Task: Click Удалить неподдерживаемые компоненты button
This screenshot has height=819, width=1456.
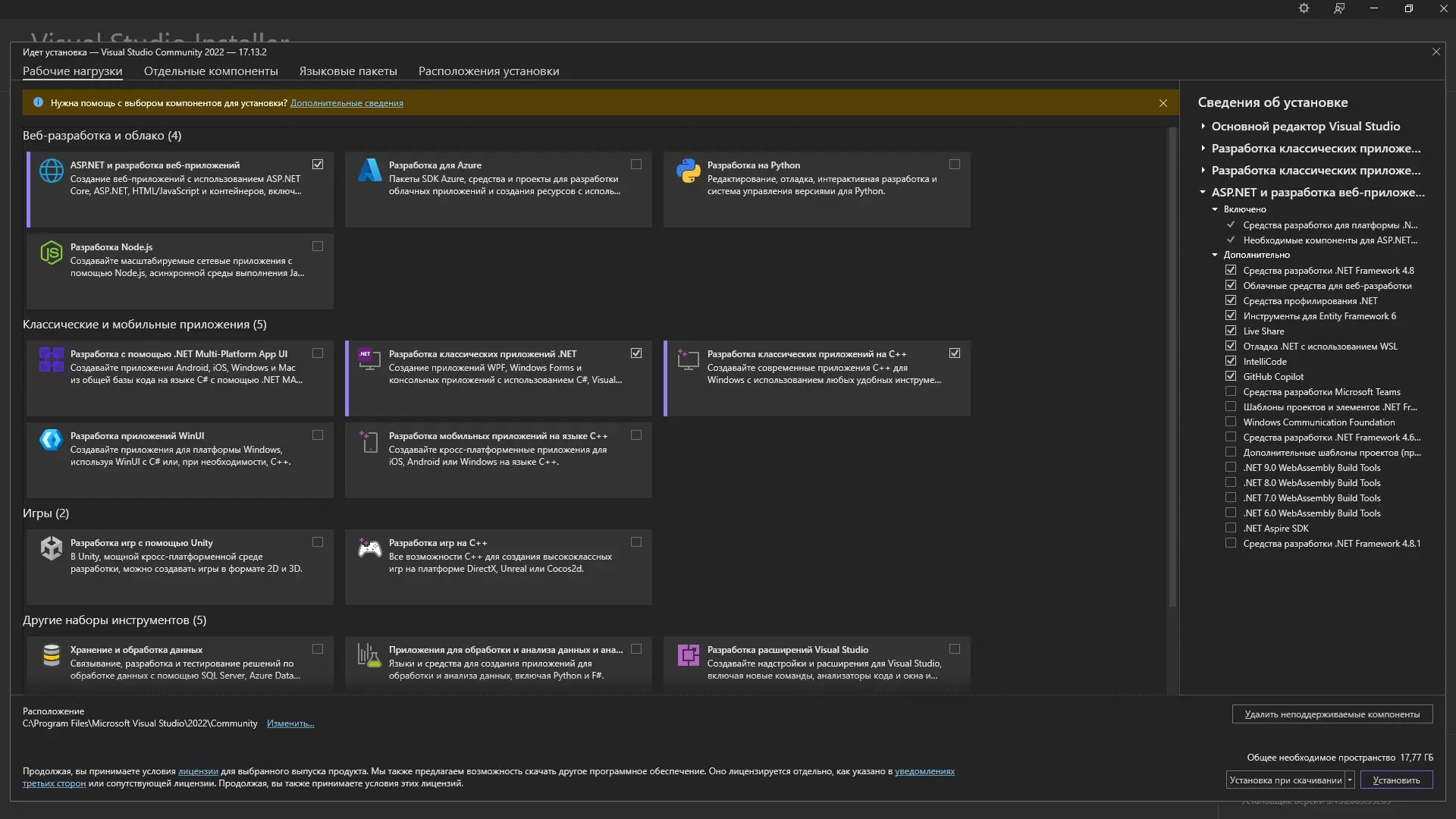Action: 1332,714
